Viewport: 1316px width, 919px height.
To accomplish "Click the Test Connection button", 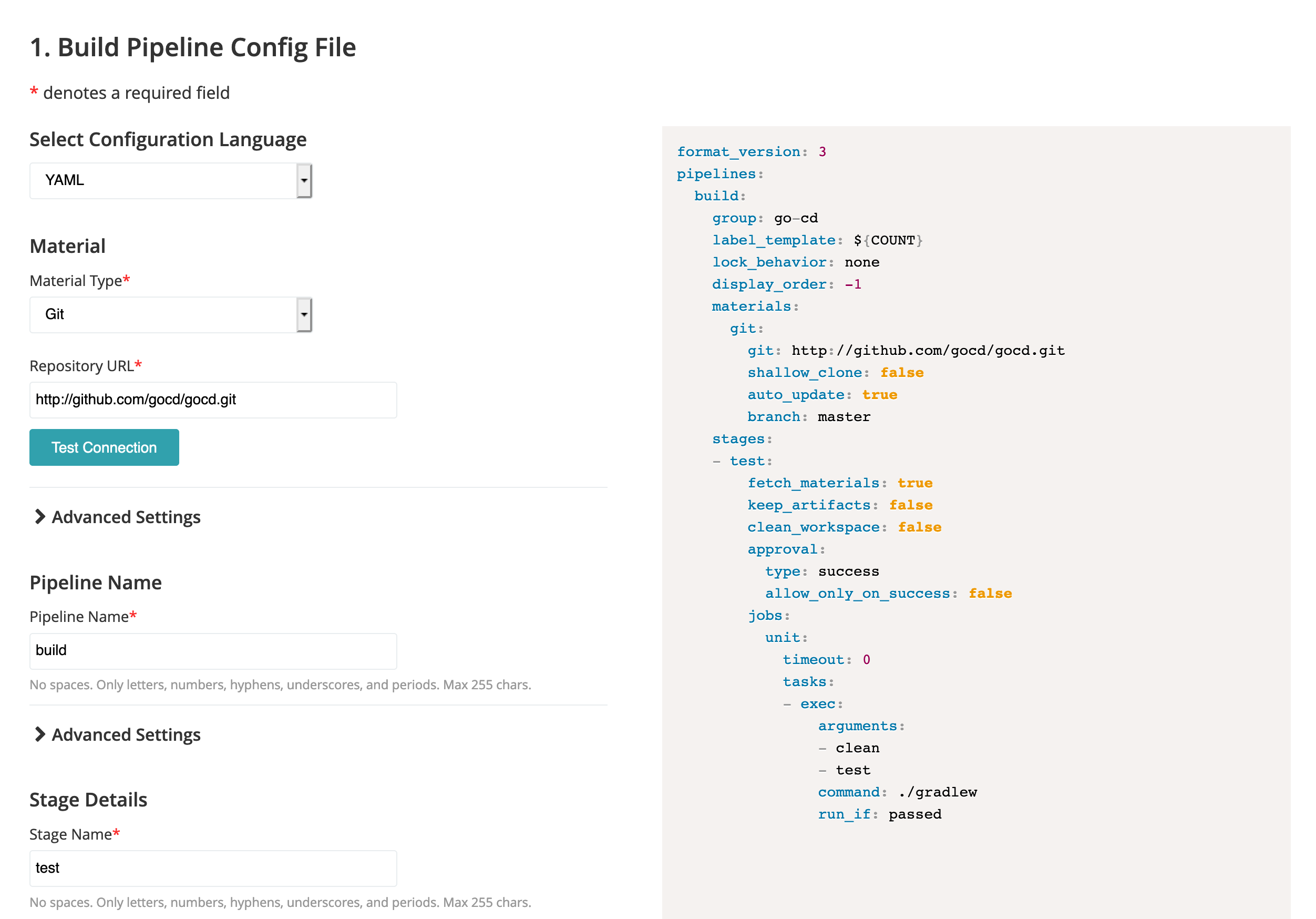I will [104, 448].
